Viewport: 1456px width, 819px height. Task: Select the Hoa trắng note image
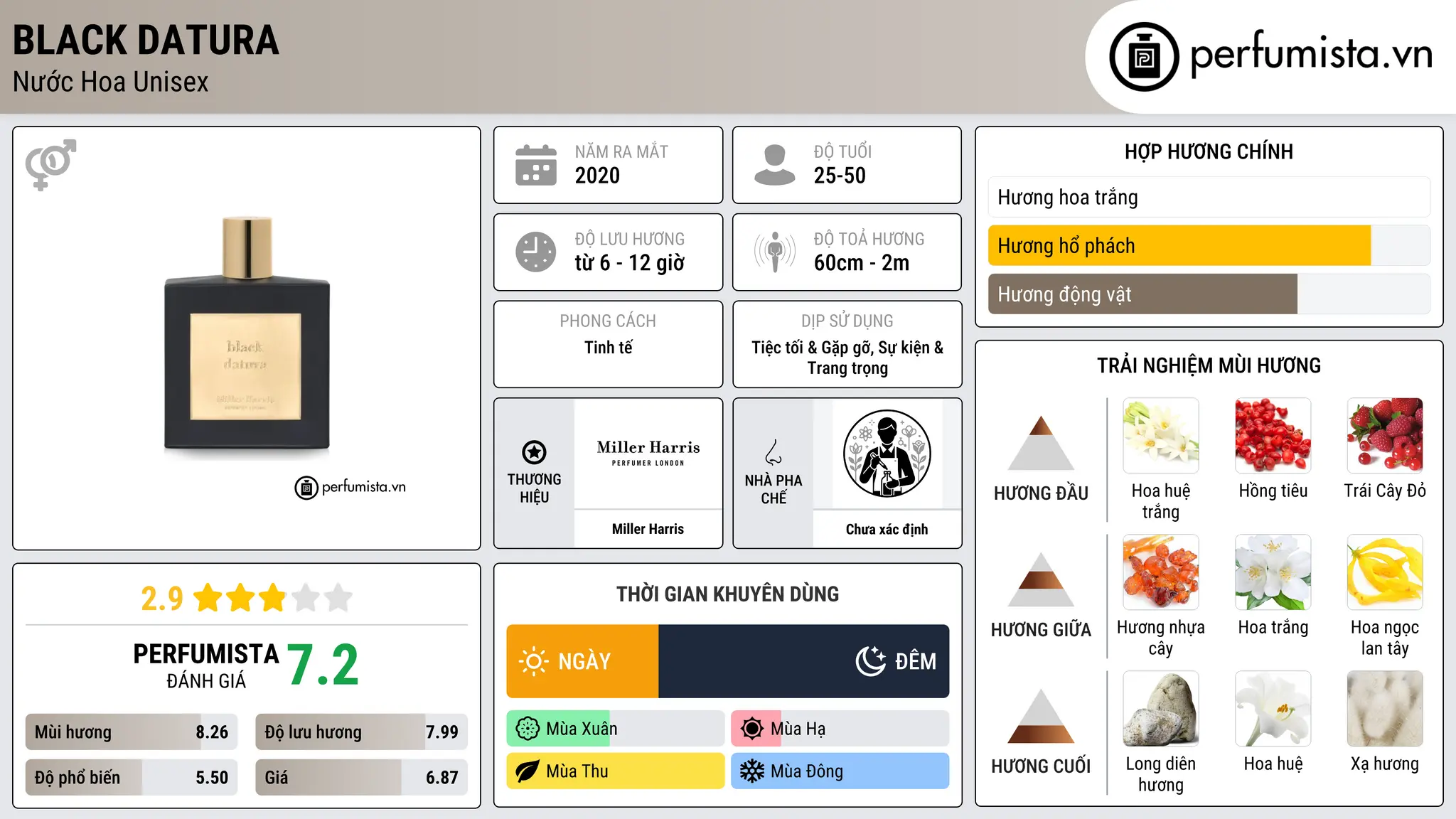pyautogui.click(x=1273, y=572)
